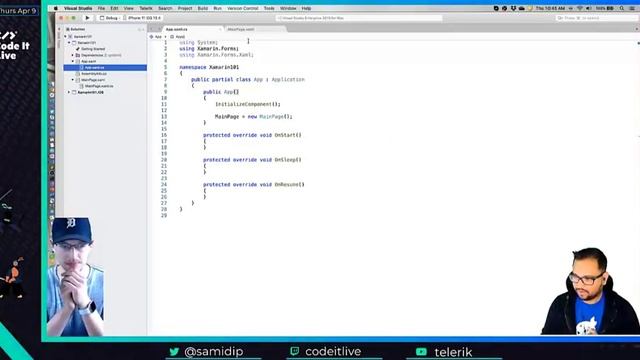Open the Telerik menu
This screenshot has width=640, height=360.
click(x=146, y=8)
